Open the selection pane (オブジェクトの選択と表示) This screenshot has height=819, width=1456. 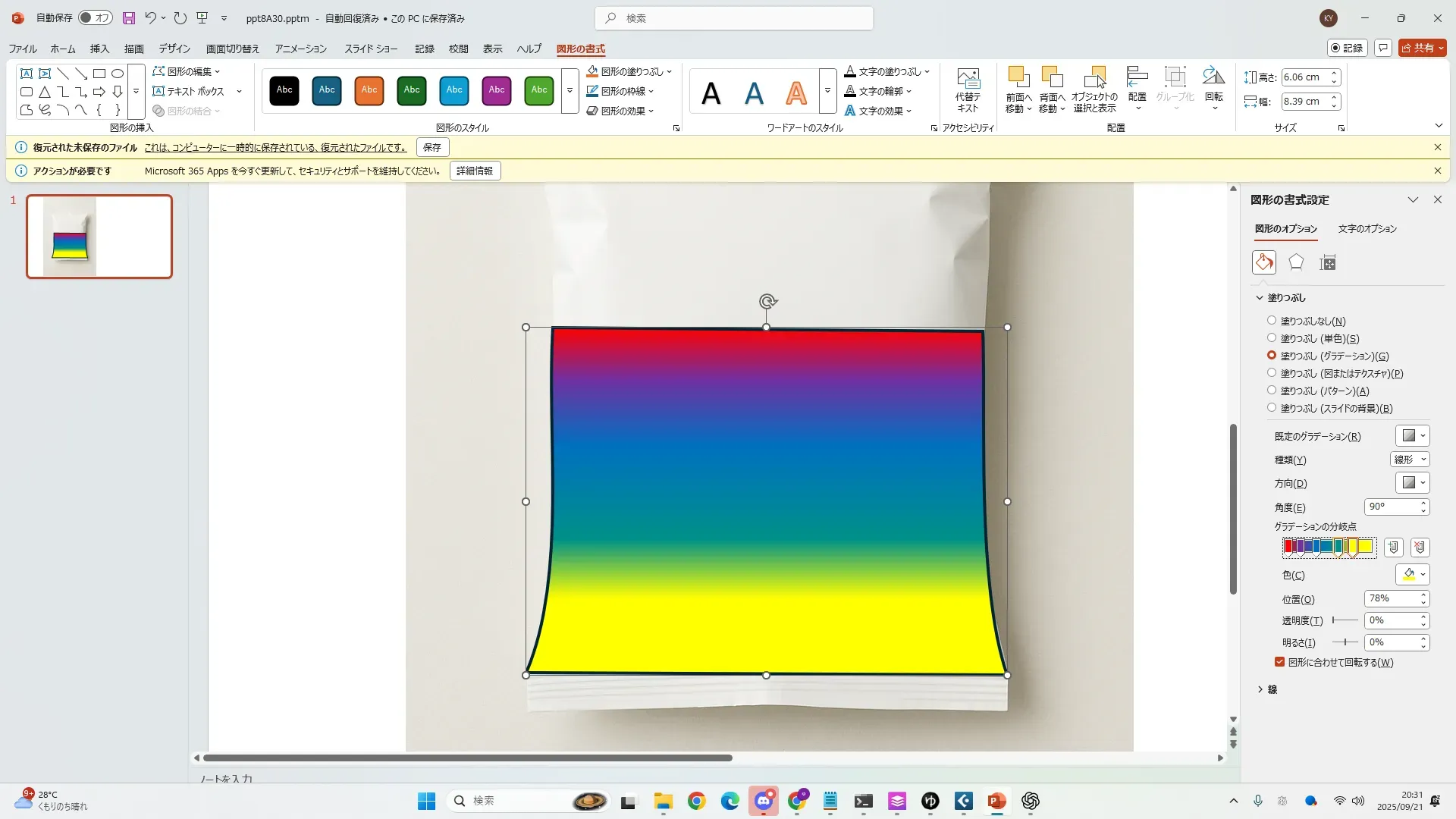tap(1094, 89)
